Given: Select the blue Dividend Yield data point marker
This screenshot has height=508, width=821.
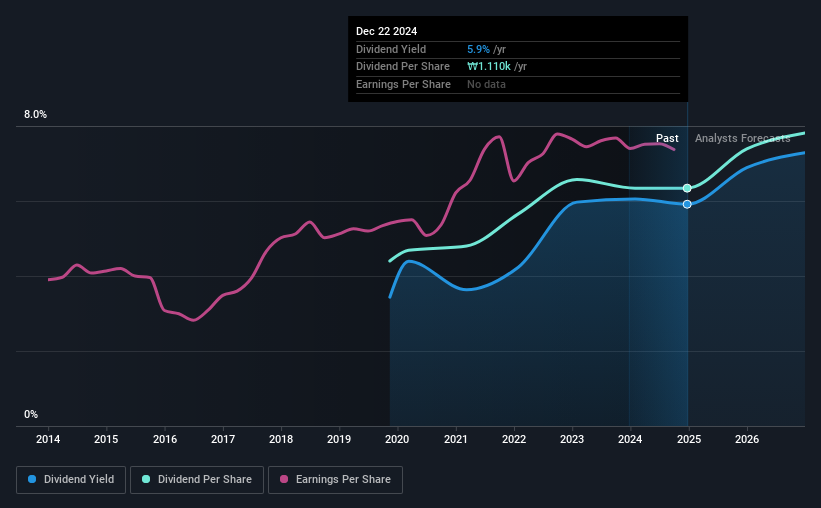Looking at the screenshot, I should tap(687, 204).
